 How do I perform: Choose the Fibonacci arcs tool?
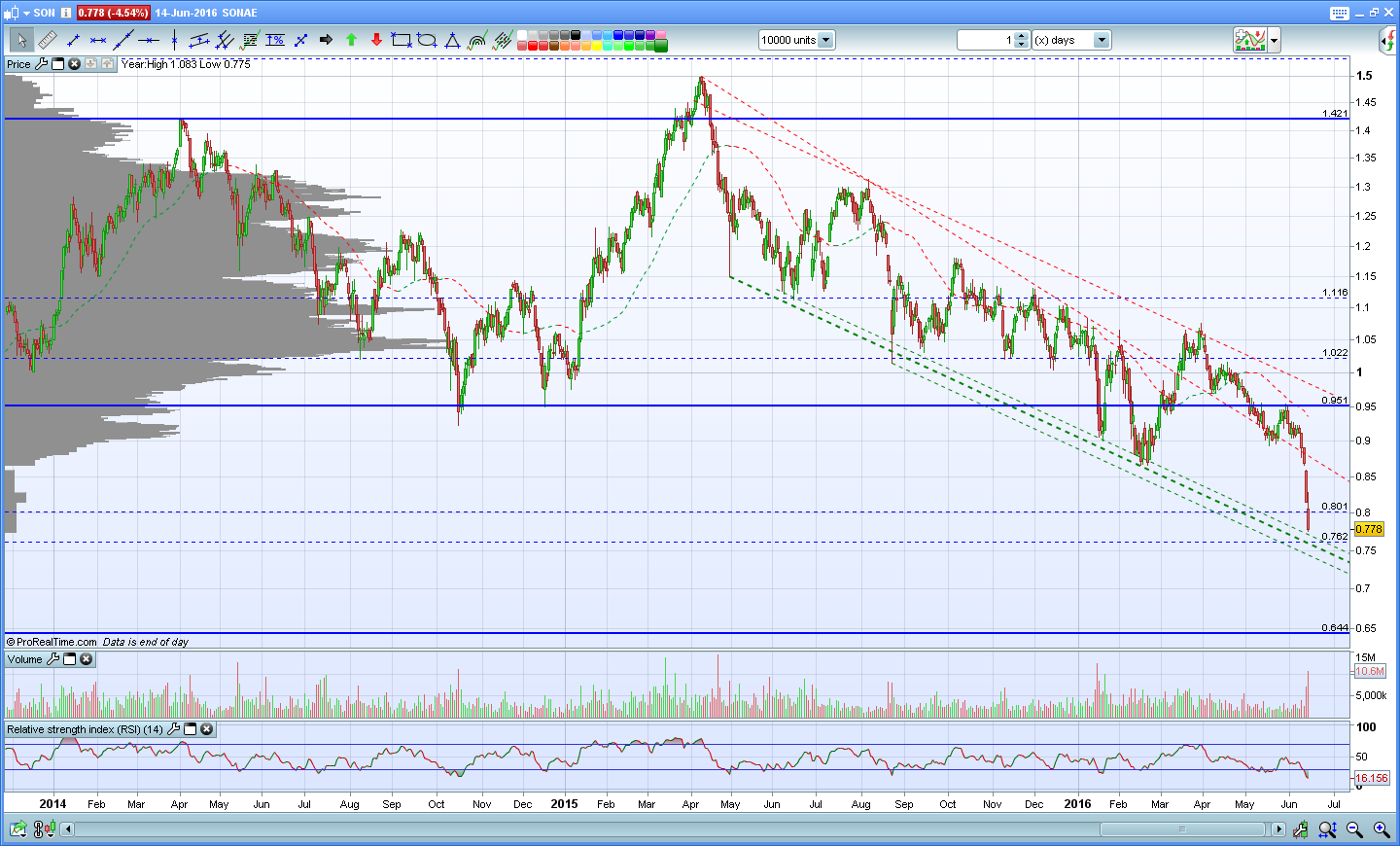(x=477, y=40)
